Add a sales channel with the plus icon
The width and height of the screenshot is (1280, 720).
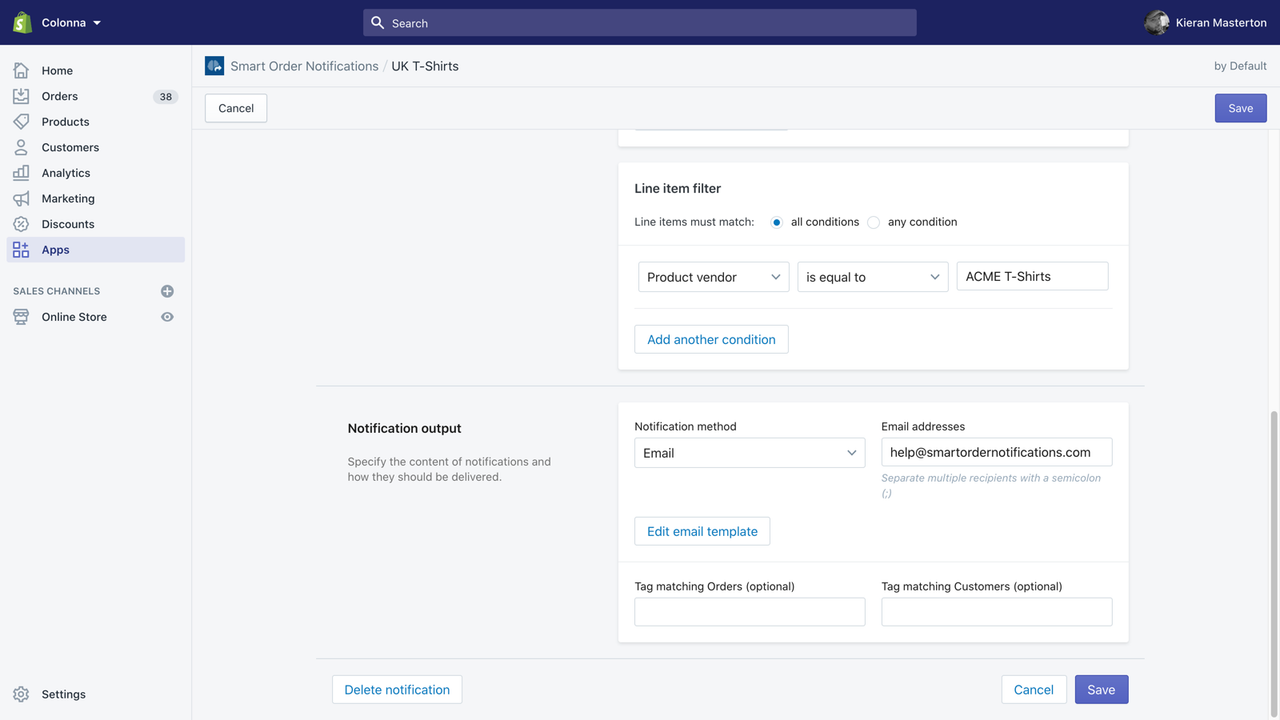coord(167,290)
